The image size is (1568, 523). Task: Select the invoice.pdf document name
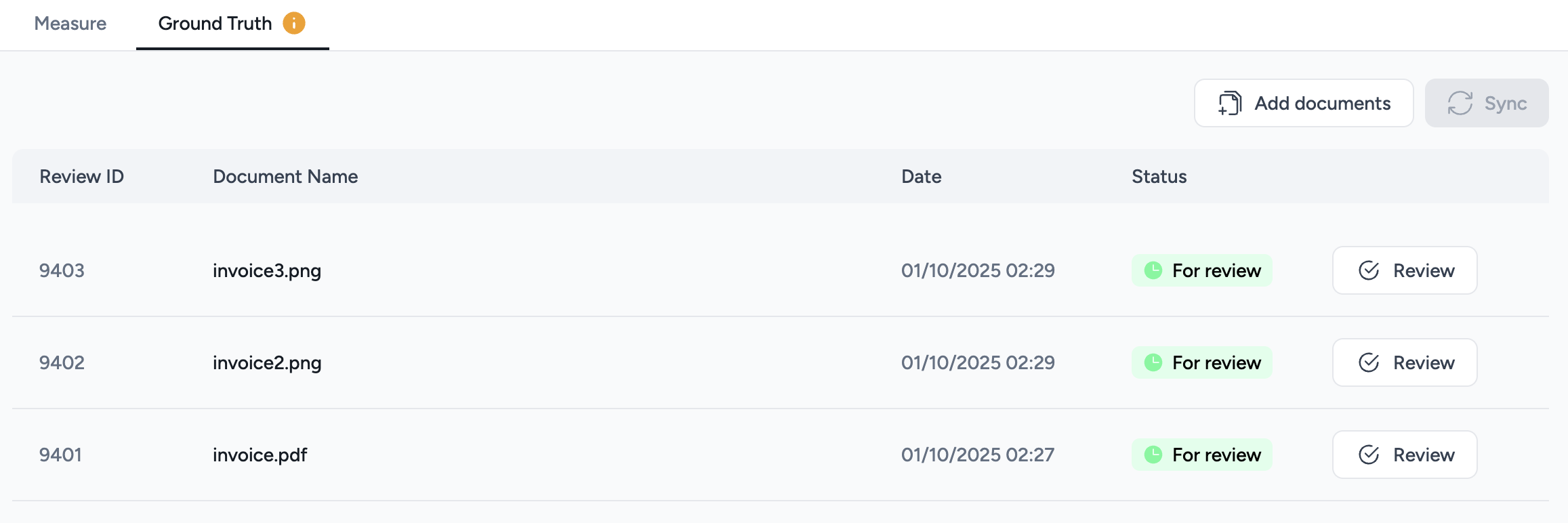coord(260,455)
